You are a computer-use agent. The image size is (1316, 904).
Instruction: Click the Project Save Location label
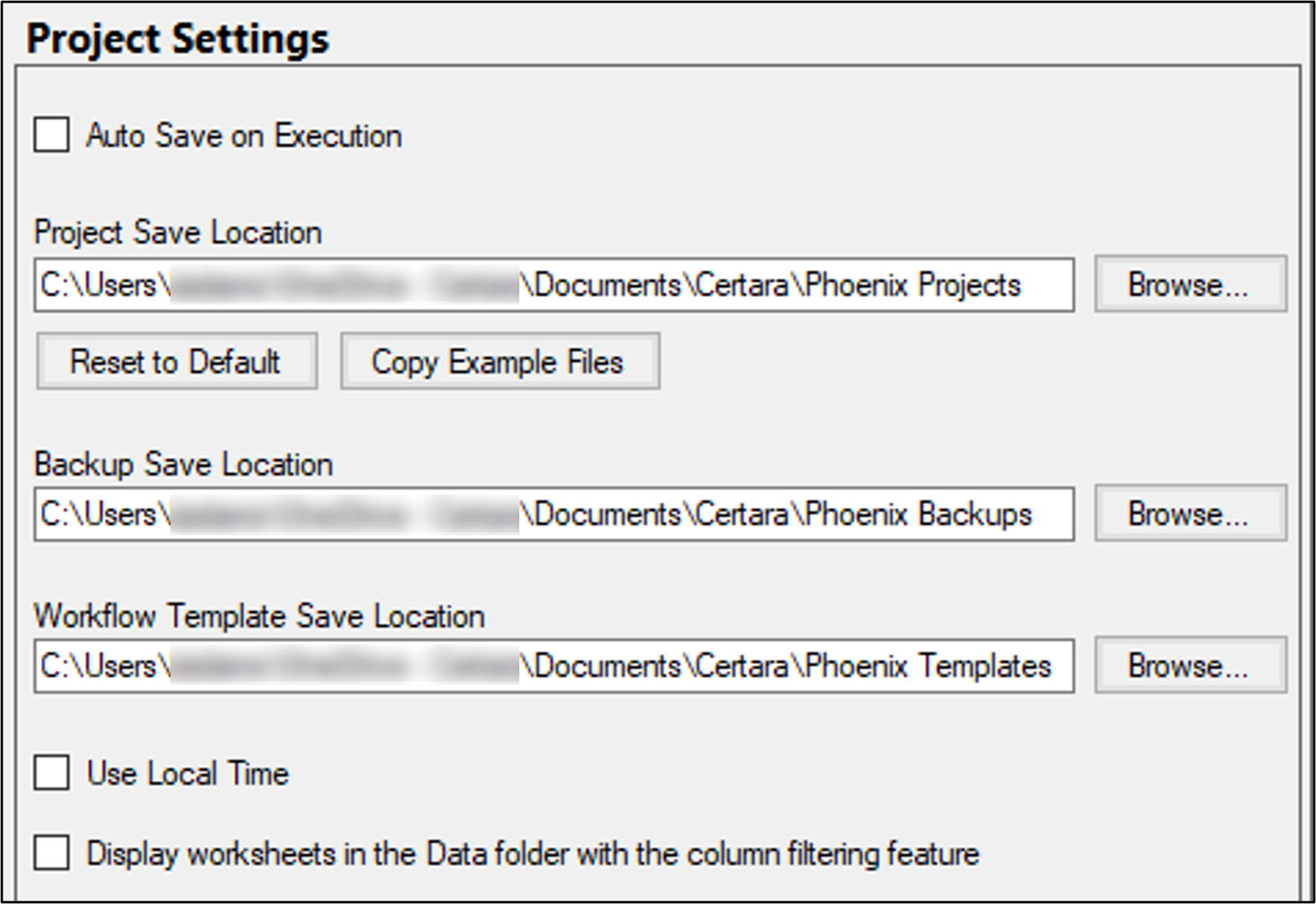click(x=178, y=232)
